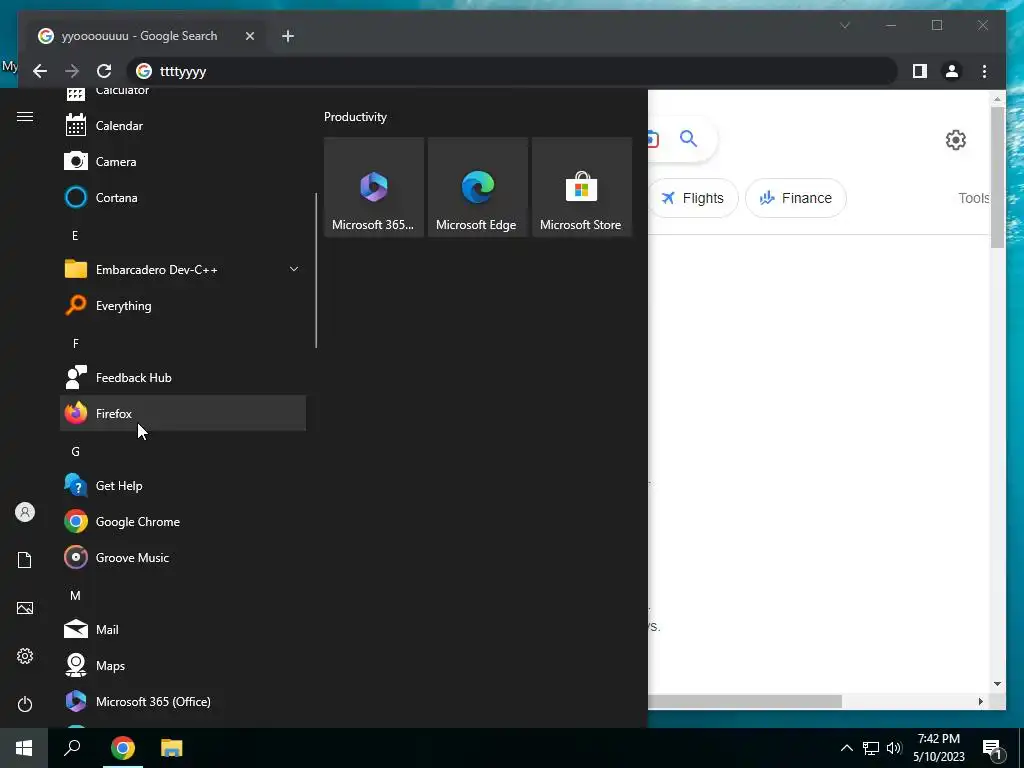Click the letter M group header

coord(76,595)
